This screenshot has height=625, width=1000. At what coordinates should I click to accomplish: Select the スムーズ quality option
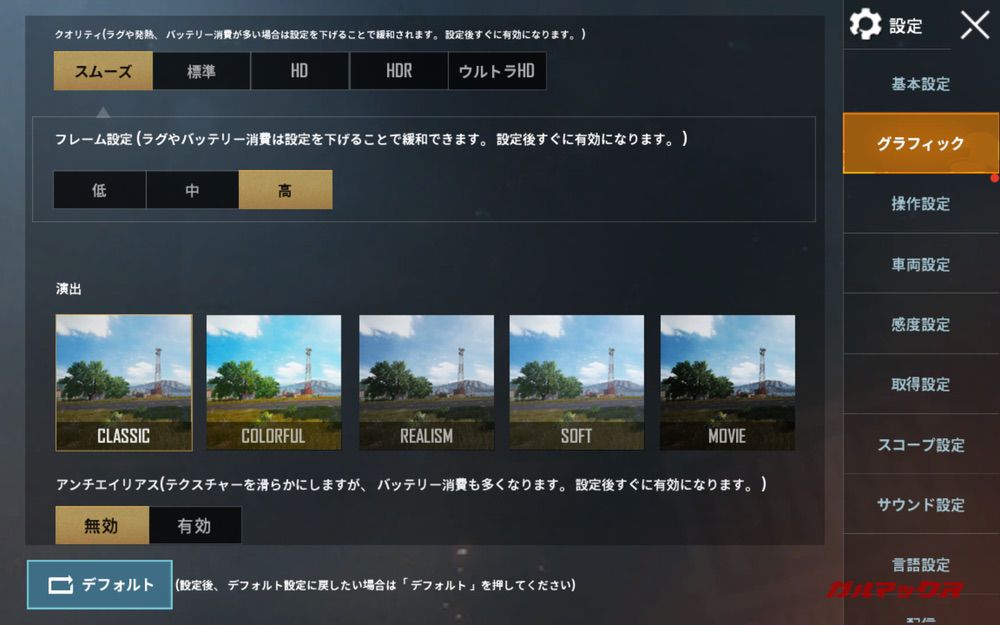[x=103, y=71]
